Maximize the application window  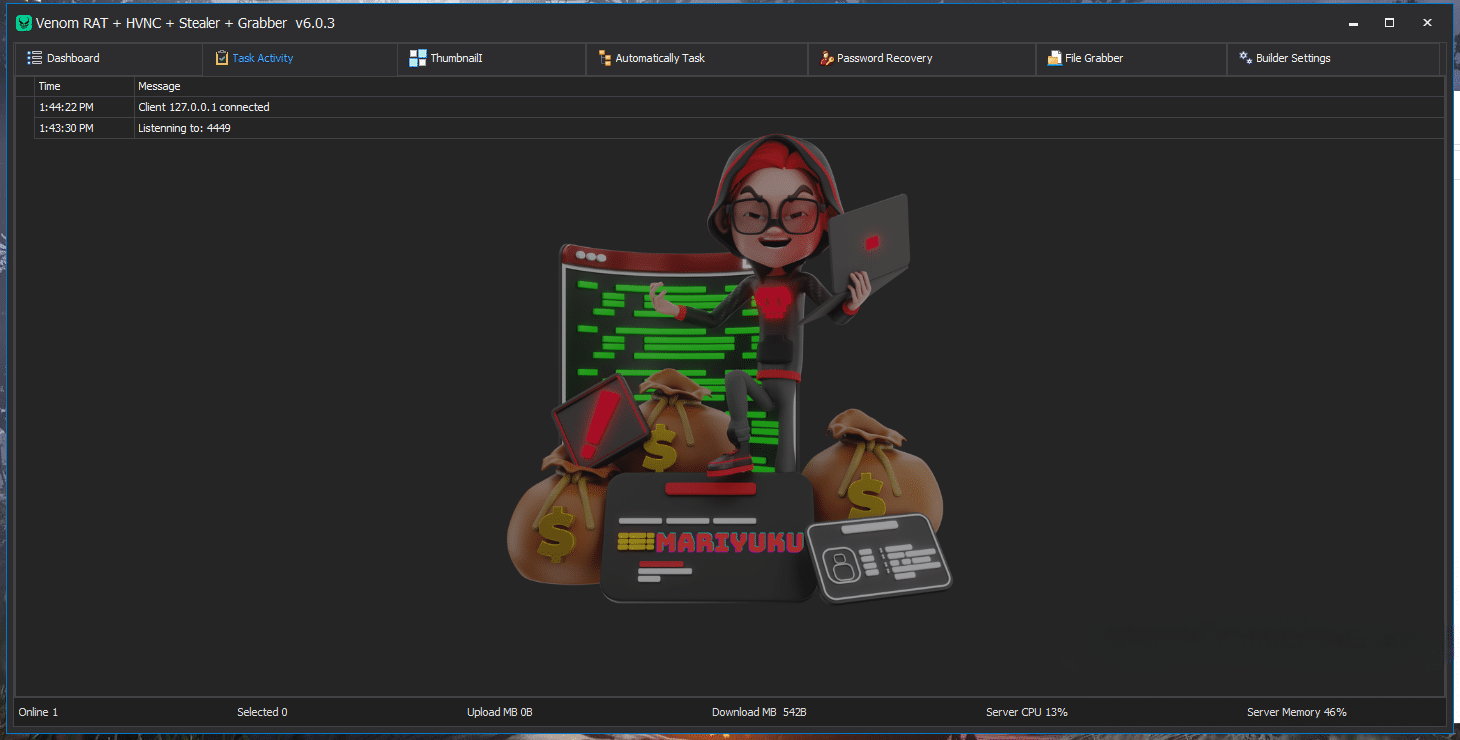(1389, 22)
